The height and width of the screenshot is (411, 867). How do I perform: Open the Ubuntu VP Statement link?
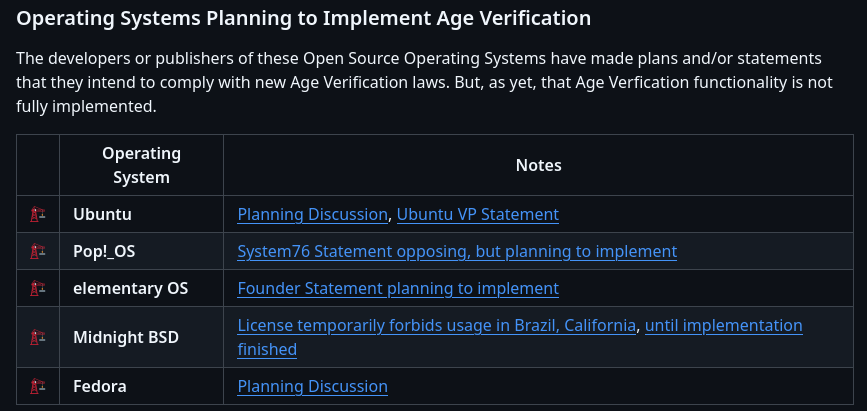(x=477, y=214)
